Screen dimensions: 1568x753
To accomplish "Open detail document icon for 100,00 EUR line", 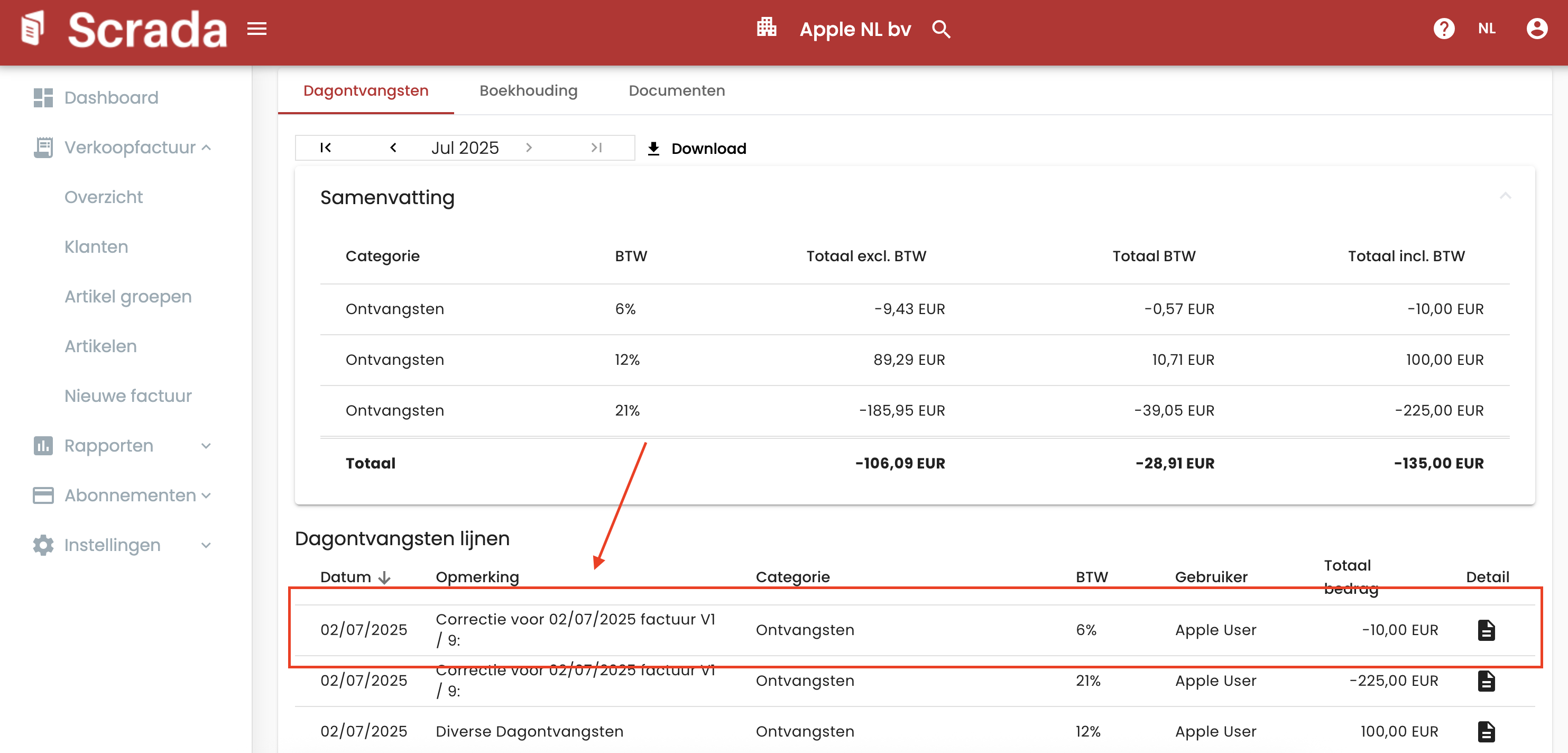I will click(1486, 731).
